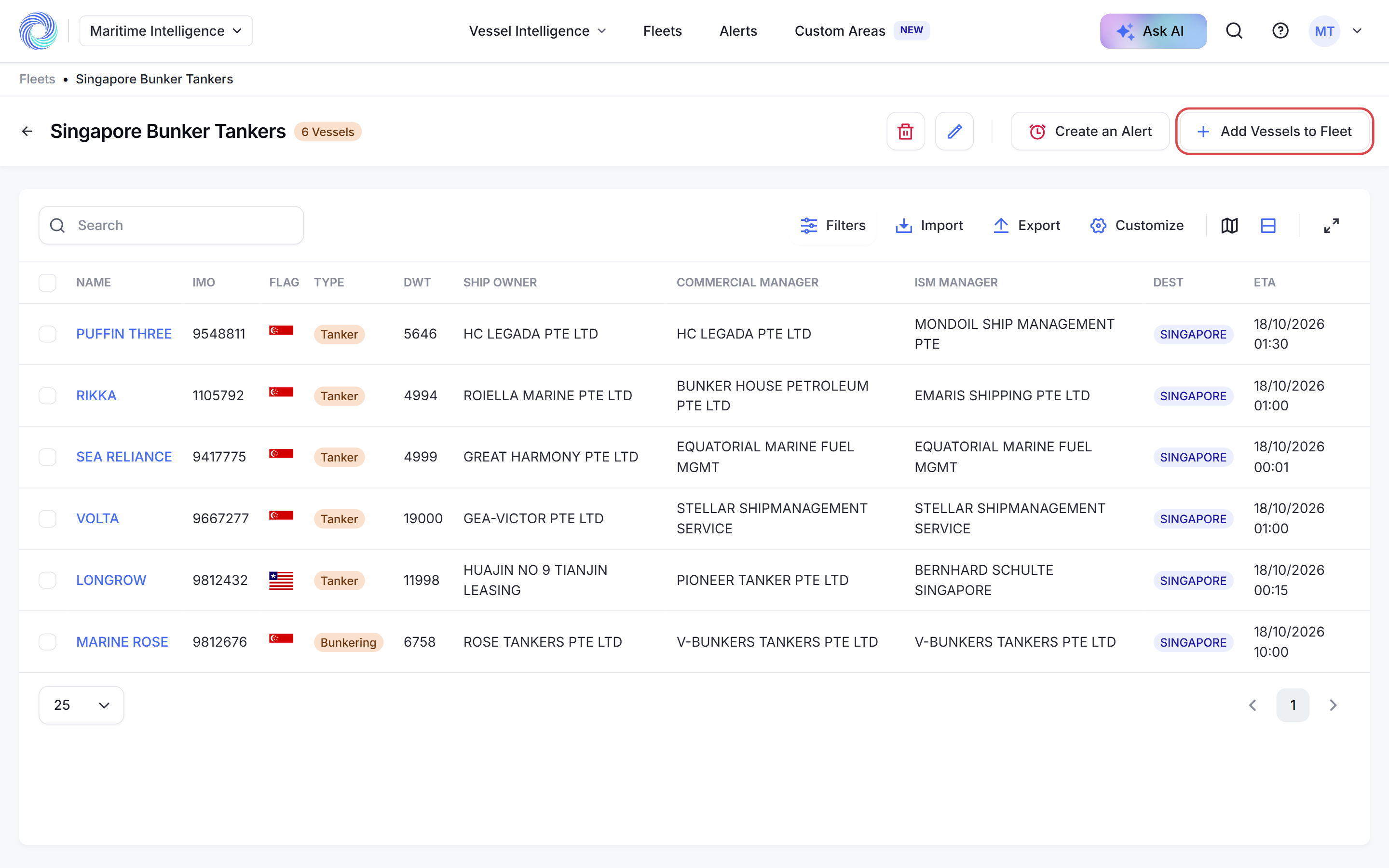The height and width of the screenshot is (868, 1389).
Task: Click Export vessels button
Action: point(1027,226)
